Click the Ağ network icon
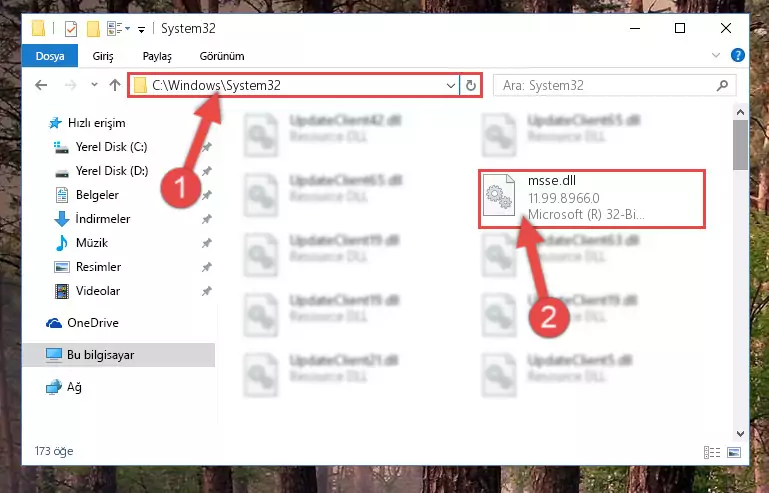 click(x=54, y=387)
